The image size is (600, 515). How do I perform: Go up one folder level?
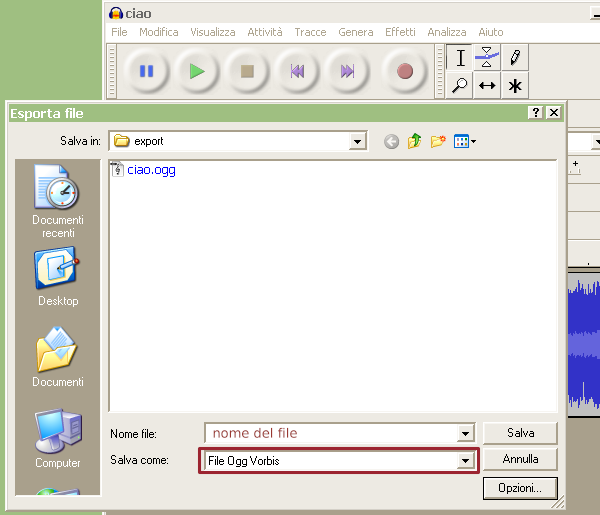click(415, 142)
